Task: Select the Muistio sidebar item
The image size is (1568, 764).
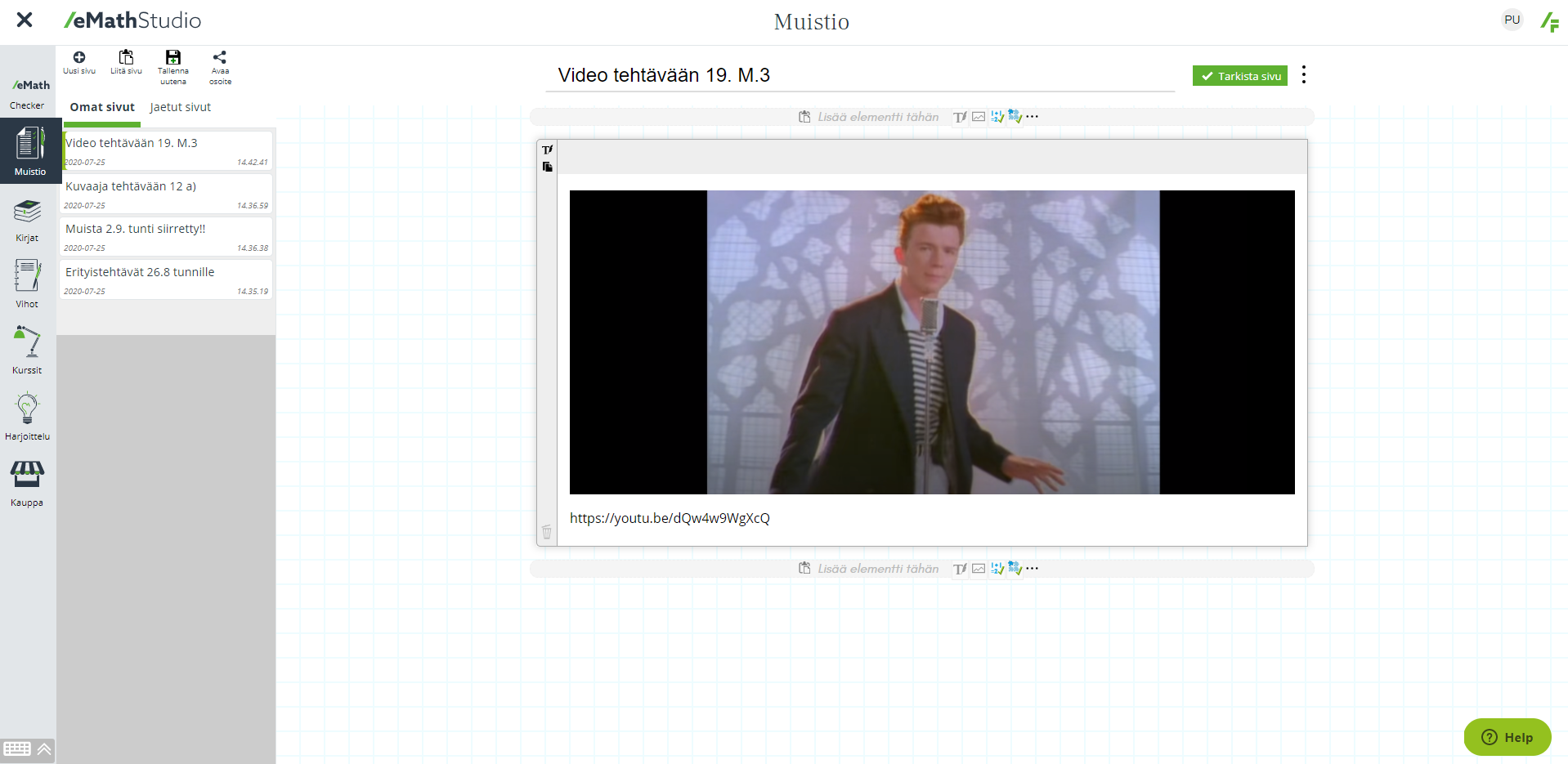Action: click(x=30, y=151)
